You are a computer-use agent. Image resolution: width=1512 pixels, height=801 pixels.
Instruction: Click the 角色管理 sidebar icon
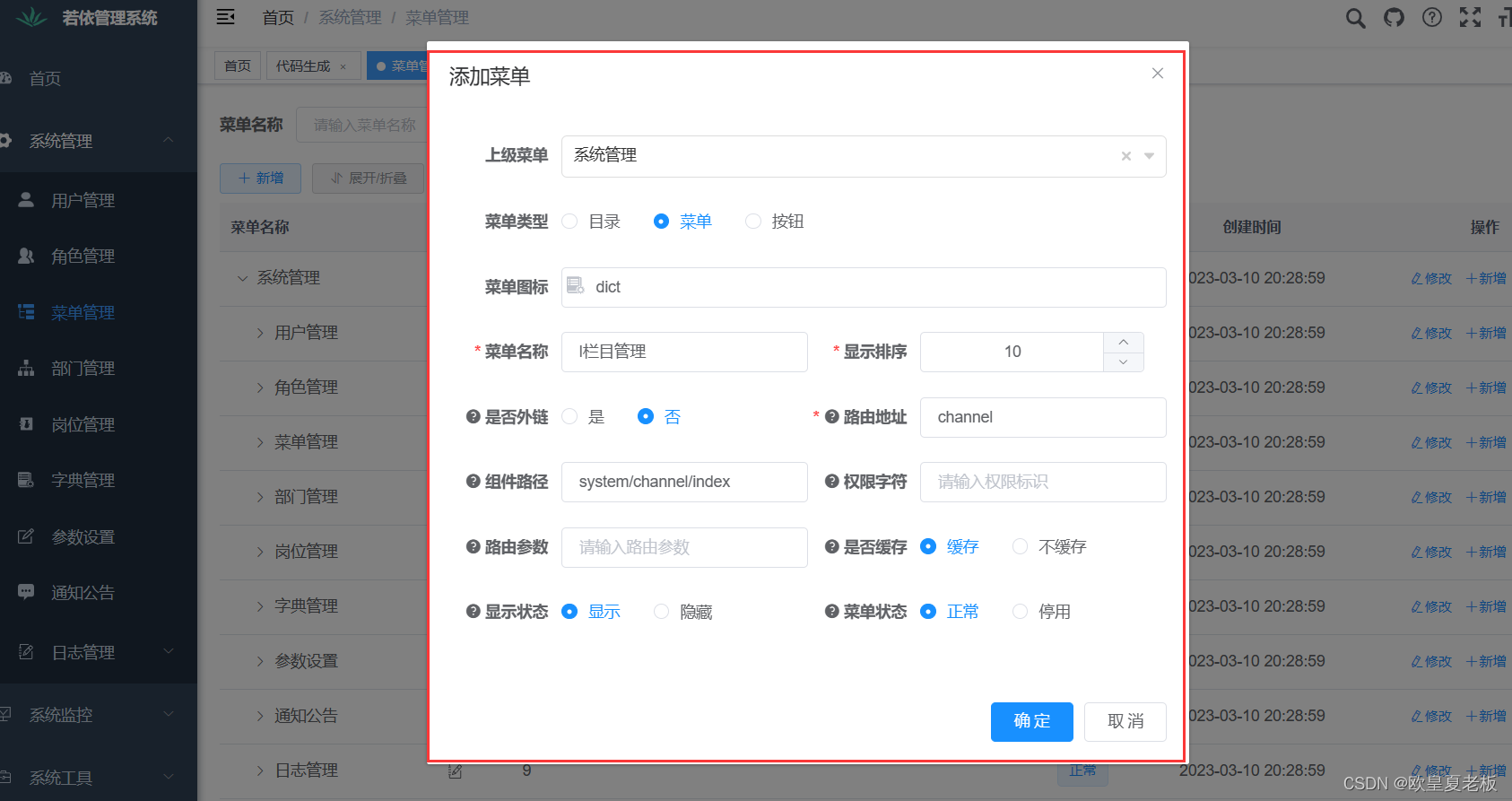pyautogui.click(x=26, y=256)
